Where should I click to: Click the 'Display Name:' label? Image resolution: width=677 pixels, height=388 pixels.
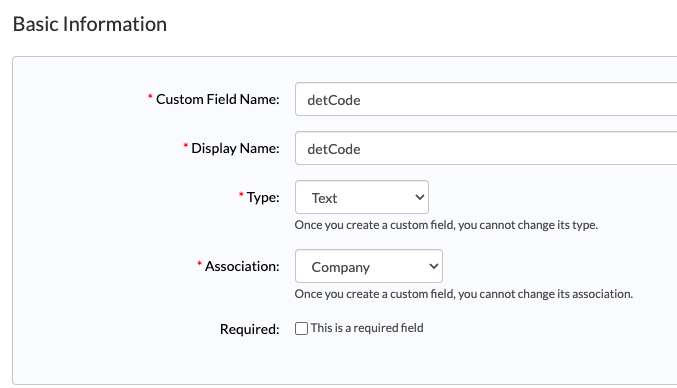point(235,148)
